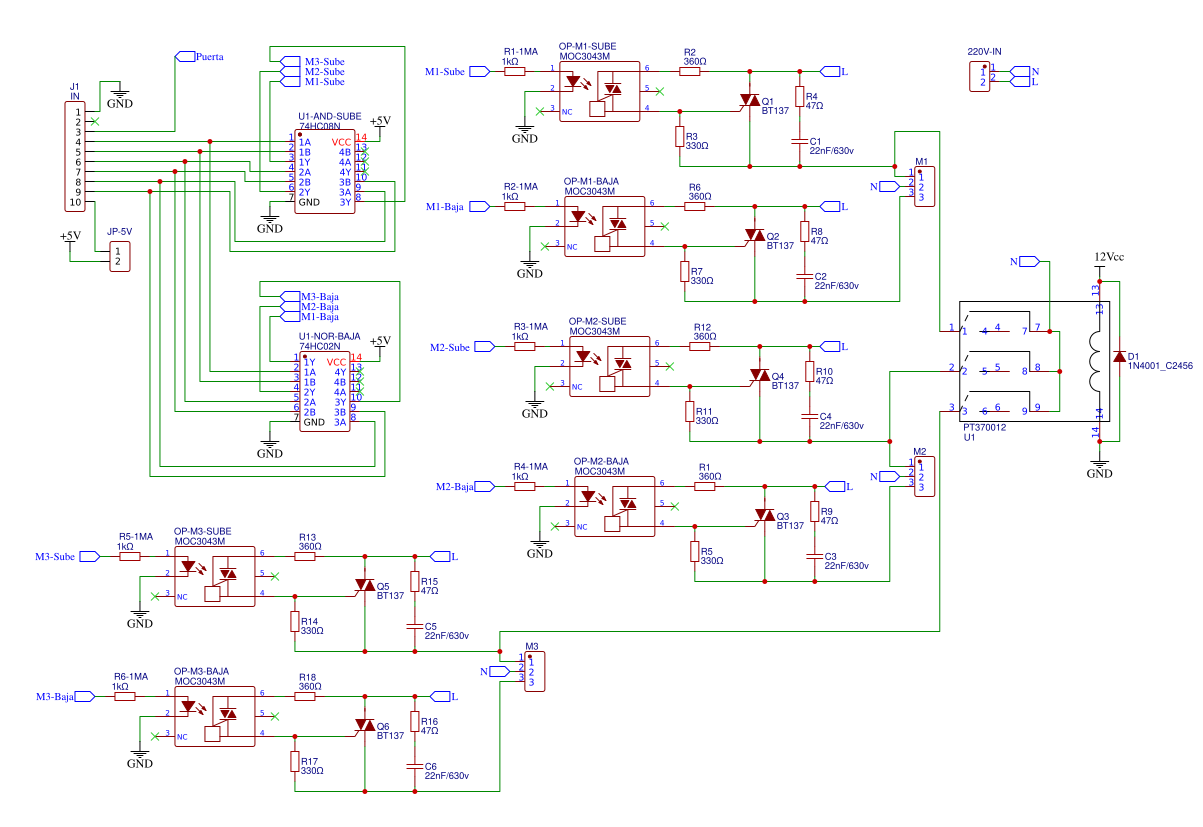1203x827 pixels.
Task: Click resistor R4-1MA symbol
Action: 524,486
